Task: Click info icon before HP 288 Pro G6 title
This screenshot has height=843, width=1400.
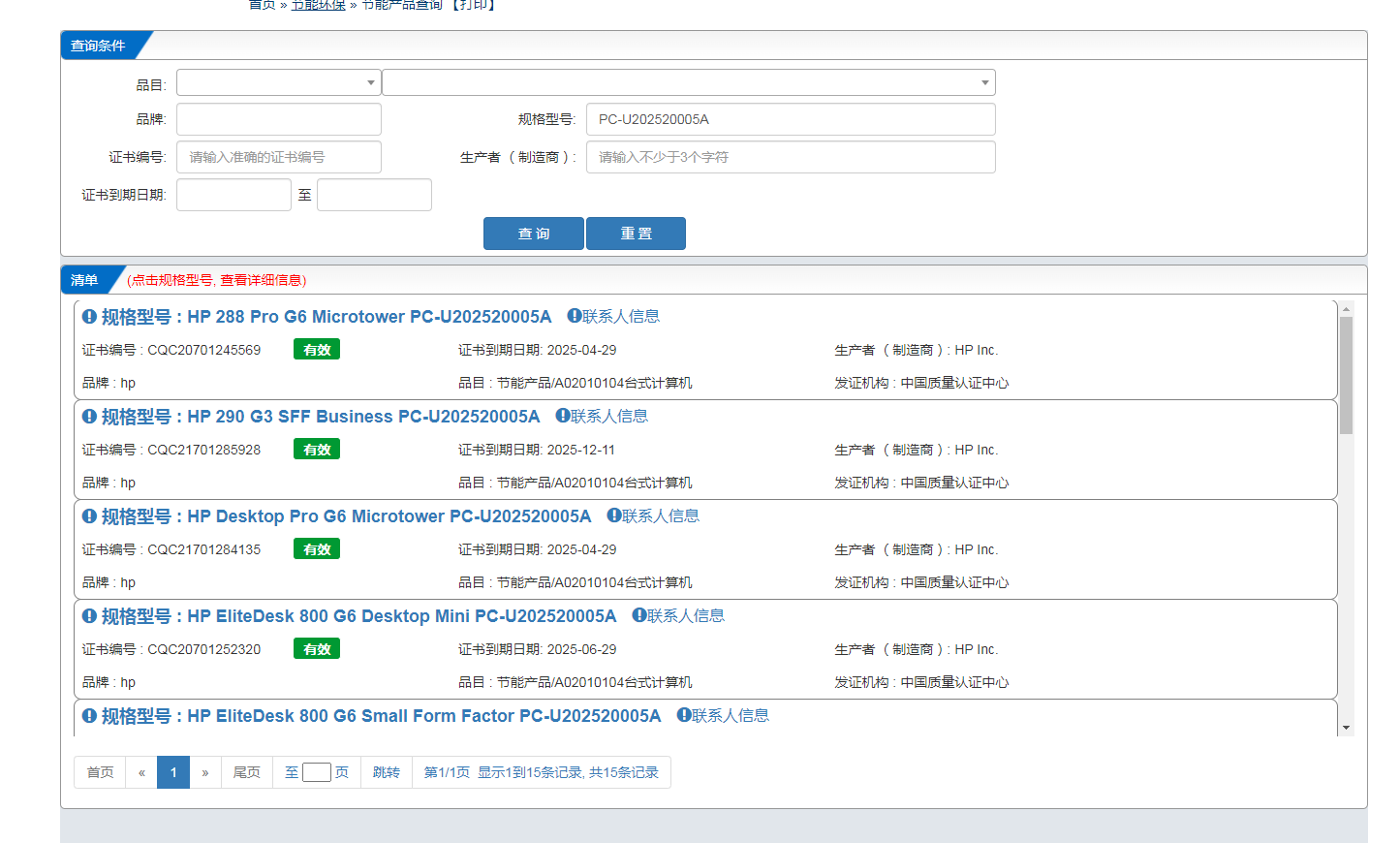Action: point(89,317)
